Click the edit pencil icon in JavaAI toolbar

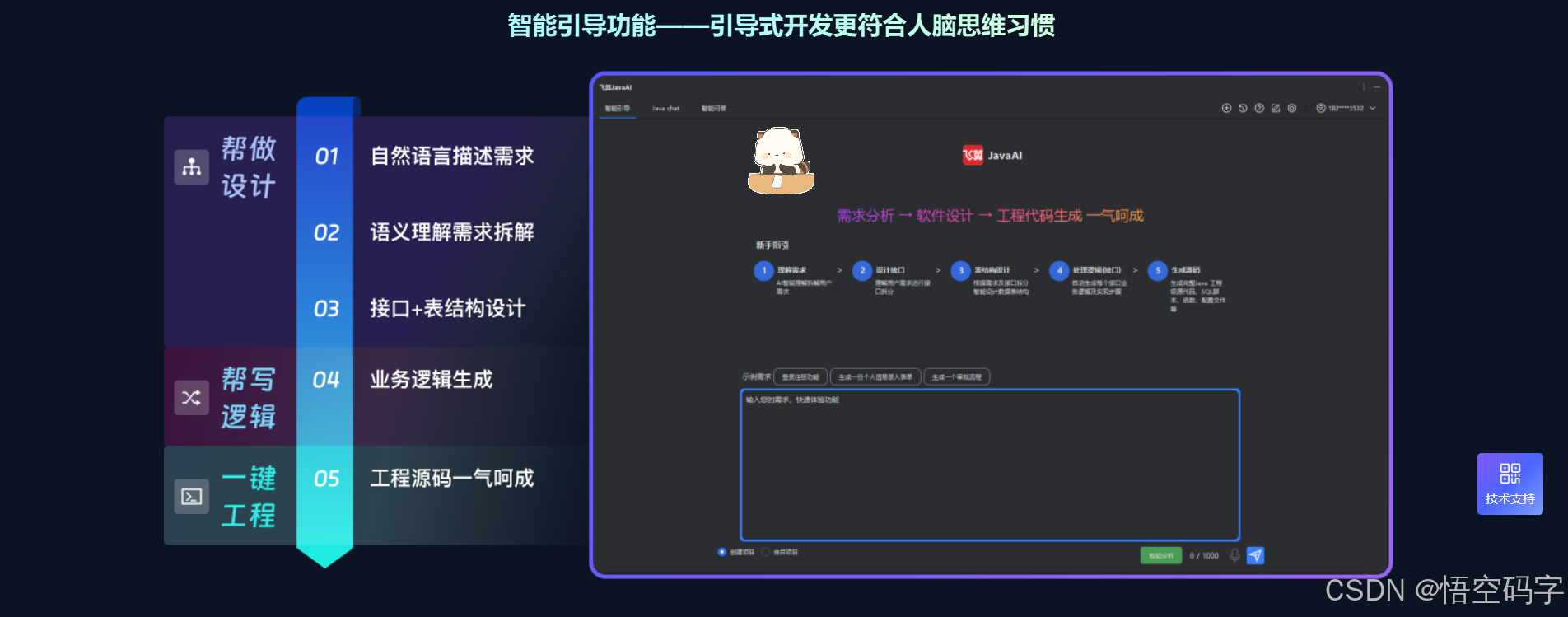point(1276,108)
